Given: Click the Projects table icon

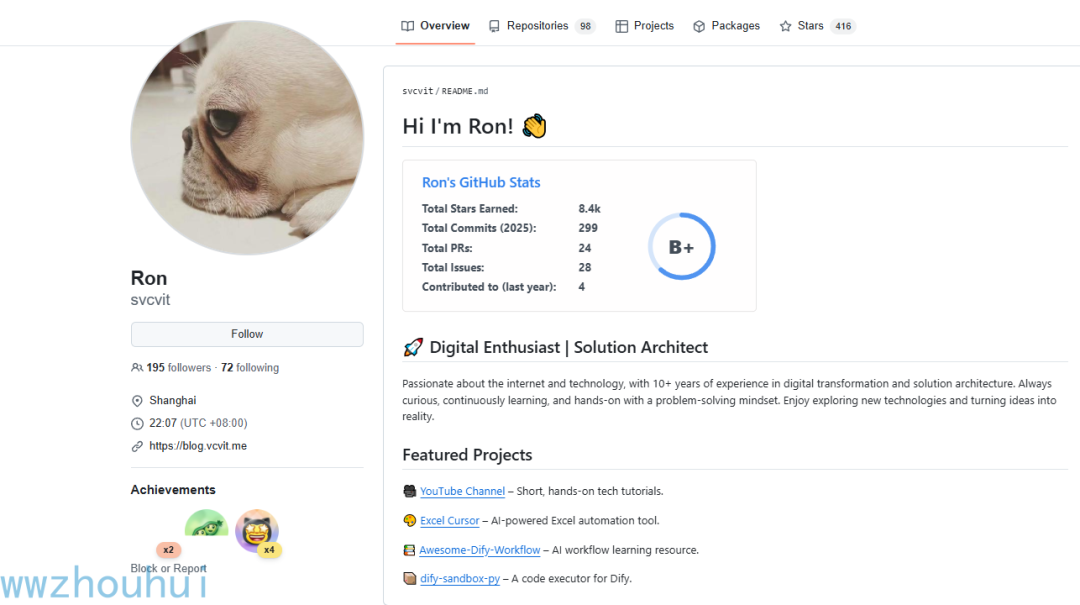Looking at the screenshot, I should tap(621, 26).
